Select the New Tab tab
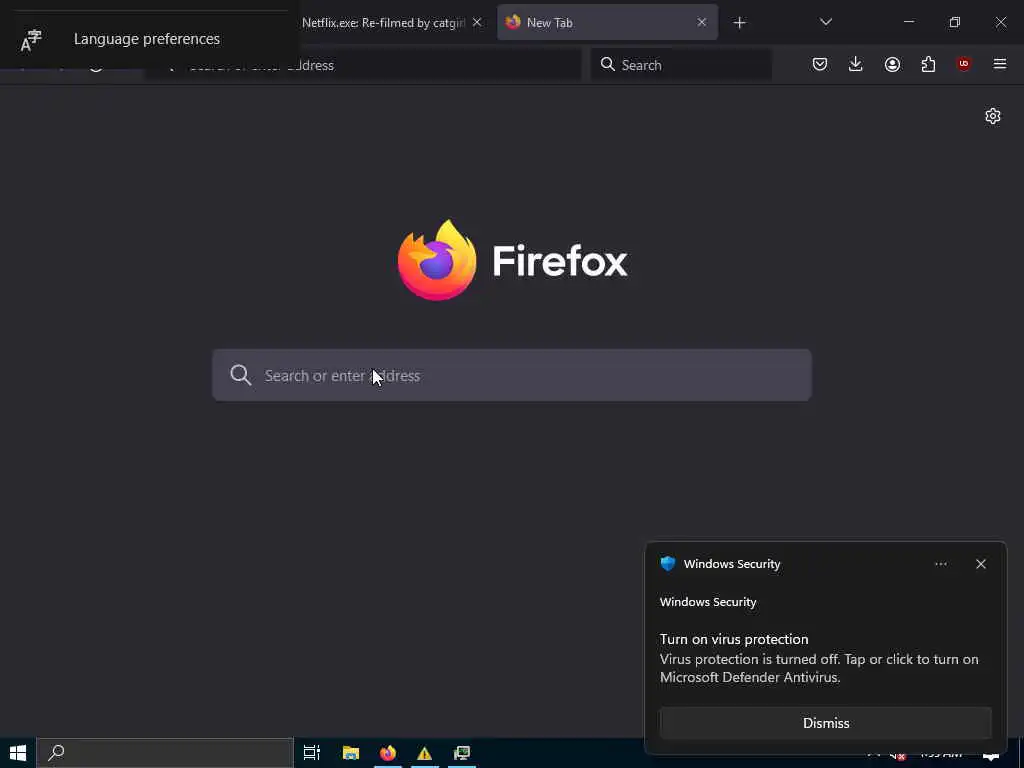This screenshot has height=768, width=1024. (607, 22)
